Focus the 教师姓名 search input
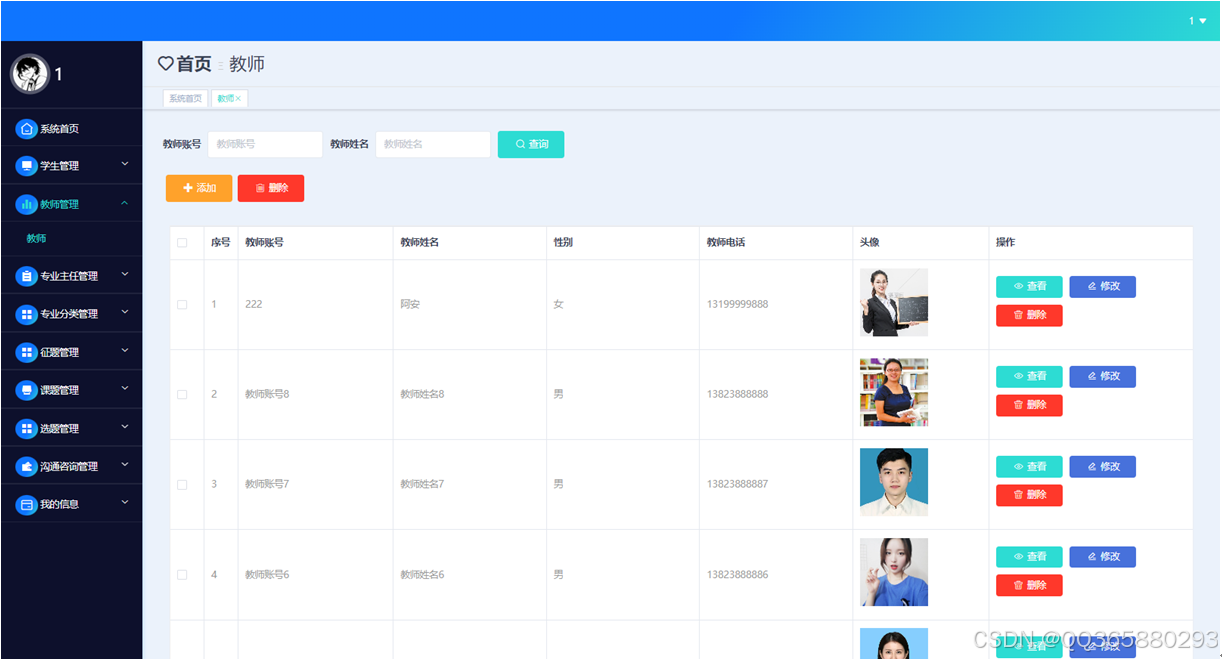This screenshot has width=1222, height=659. [433, 144]
